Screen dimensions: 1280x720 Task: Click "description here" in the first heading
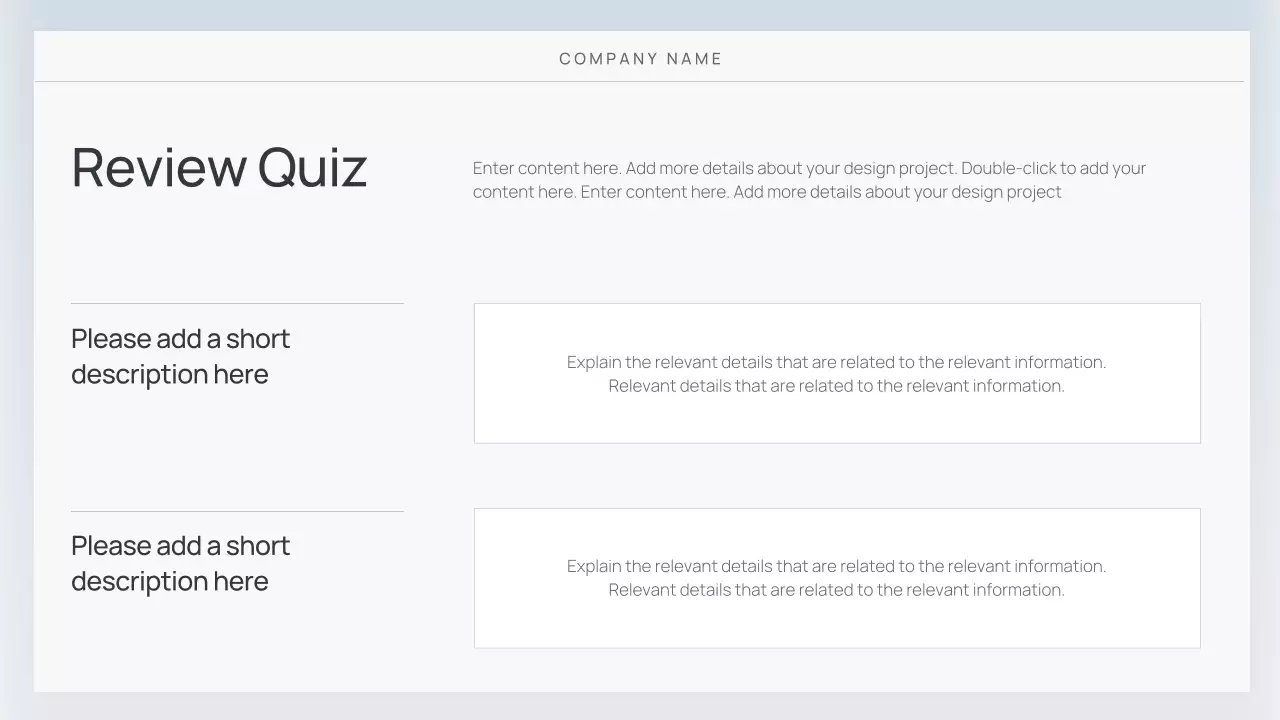170,375
